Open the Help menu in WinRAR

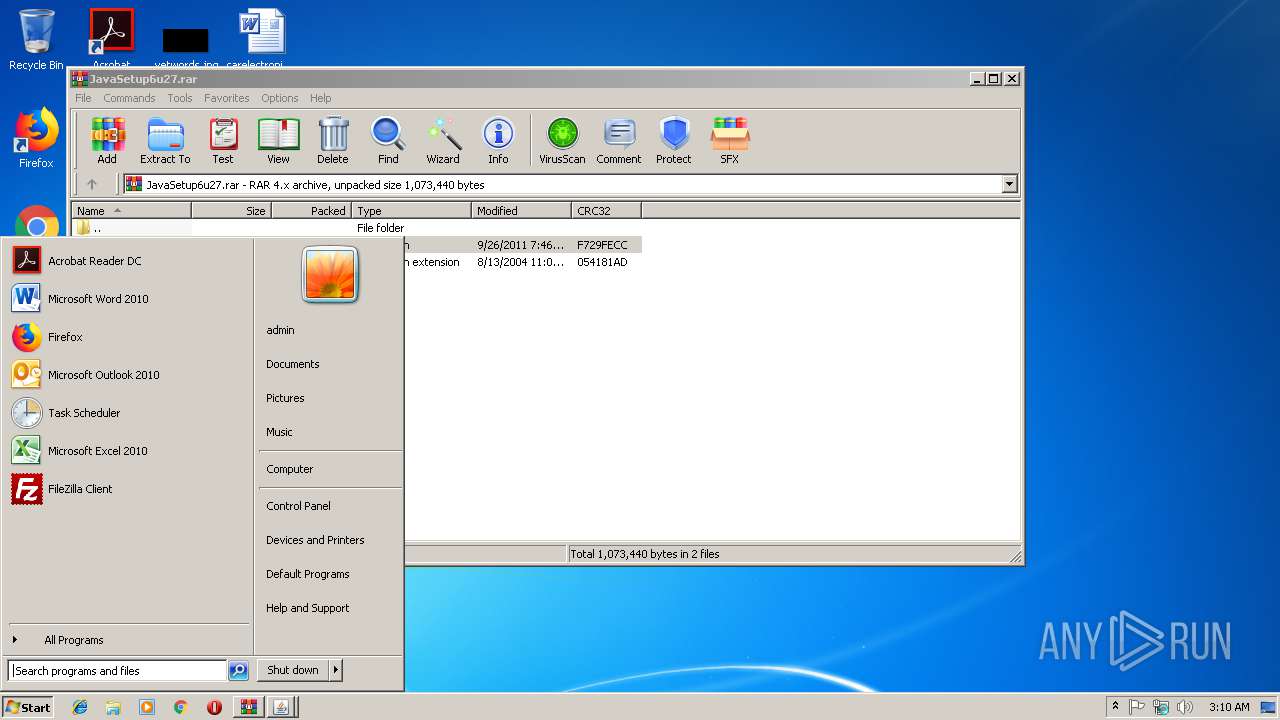click(x=321, y=98)
